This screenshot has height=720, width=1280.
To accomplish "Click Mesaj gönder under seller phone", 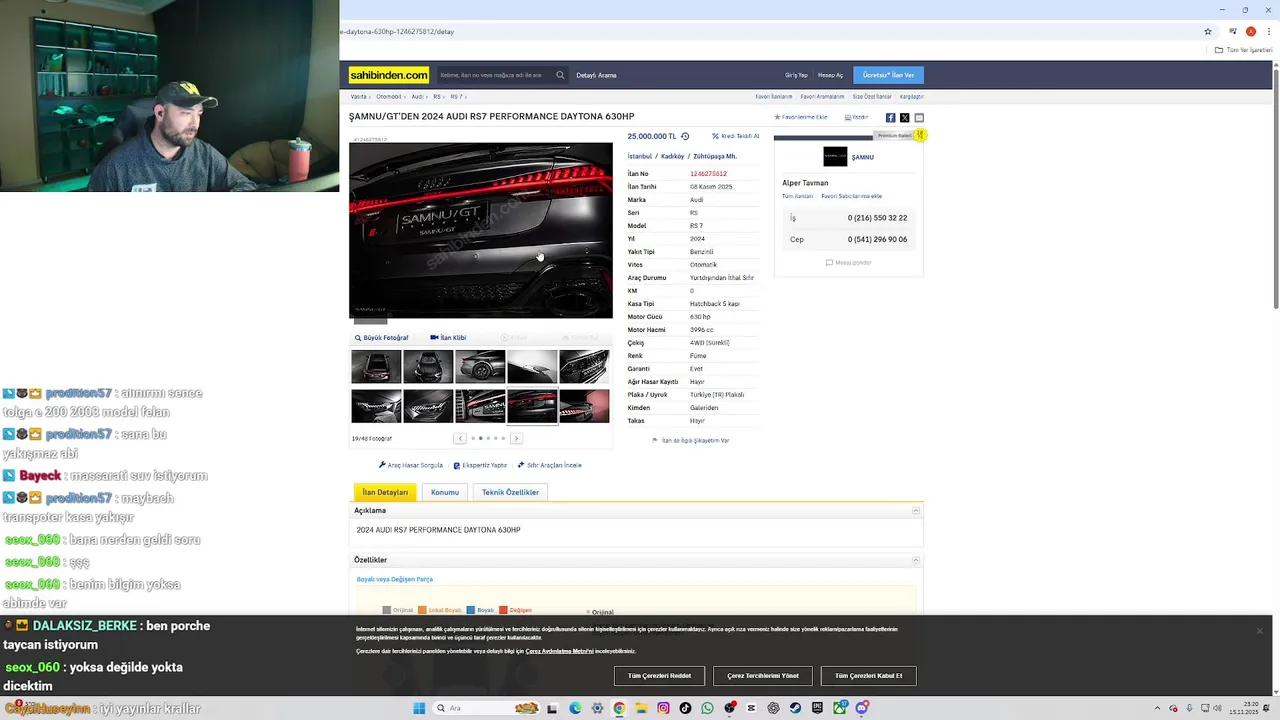I will pos(848,263).
